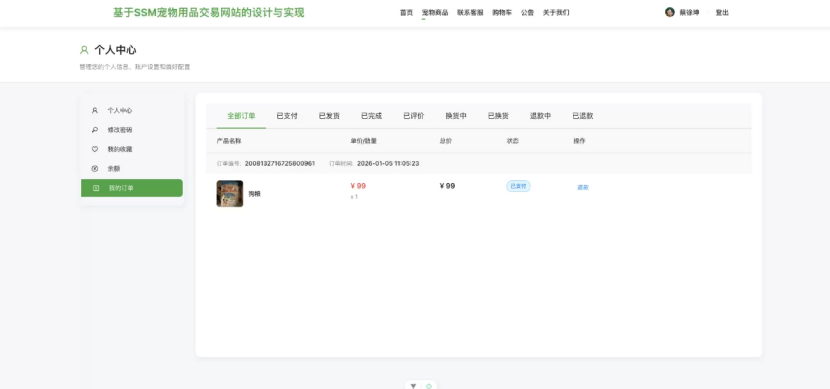Click order number 2008132716725800961
This screenshot has height=389, width=830.
(280, 164)
